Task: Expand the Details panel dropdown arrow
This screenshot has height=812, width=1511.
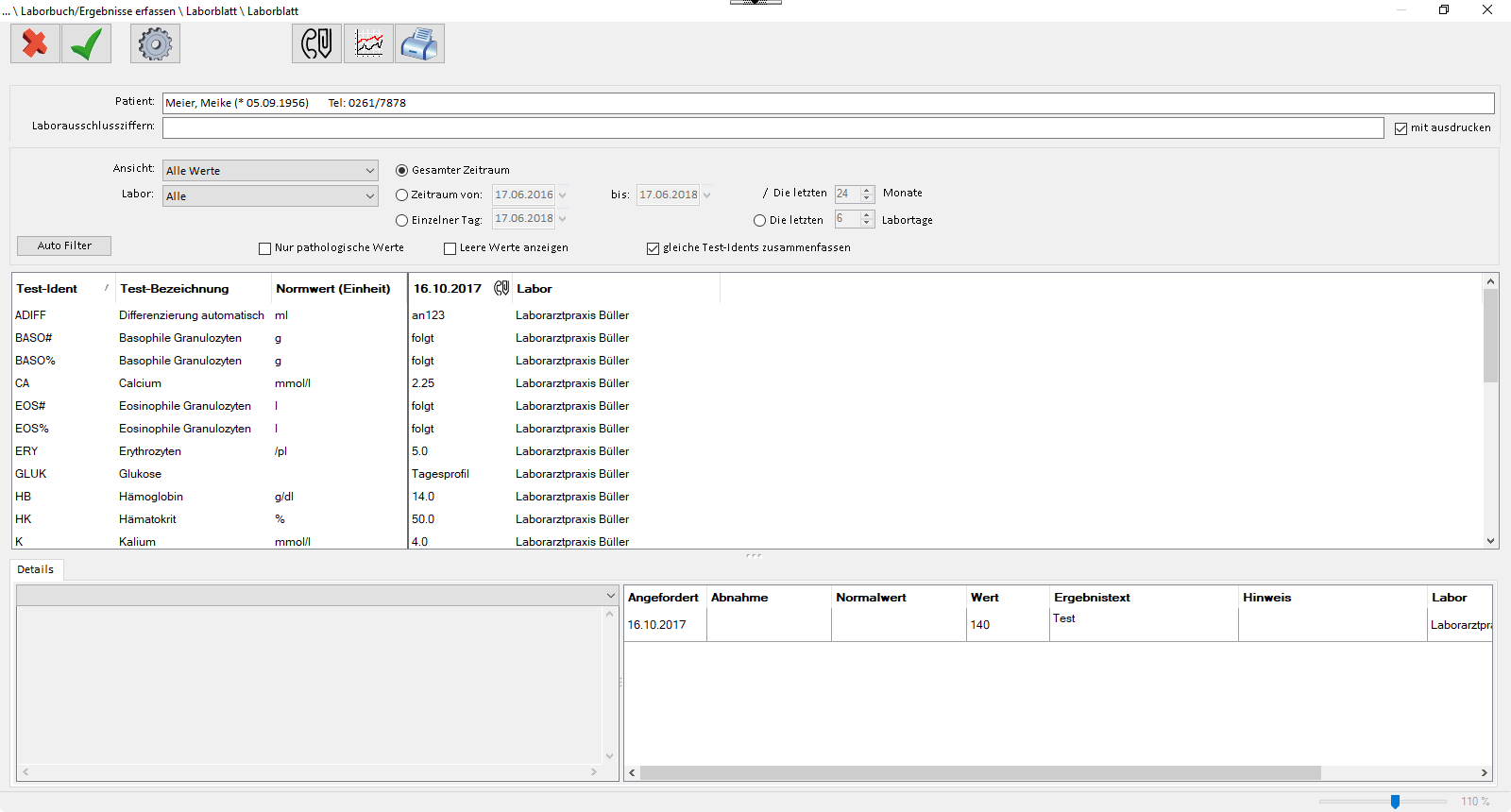Action: 610,596
